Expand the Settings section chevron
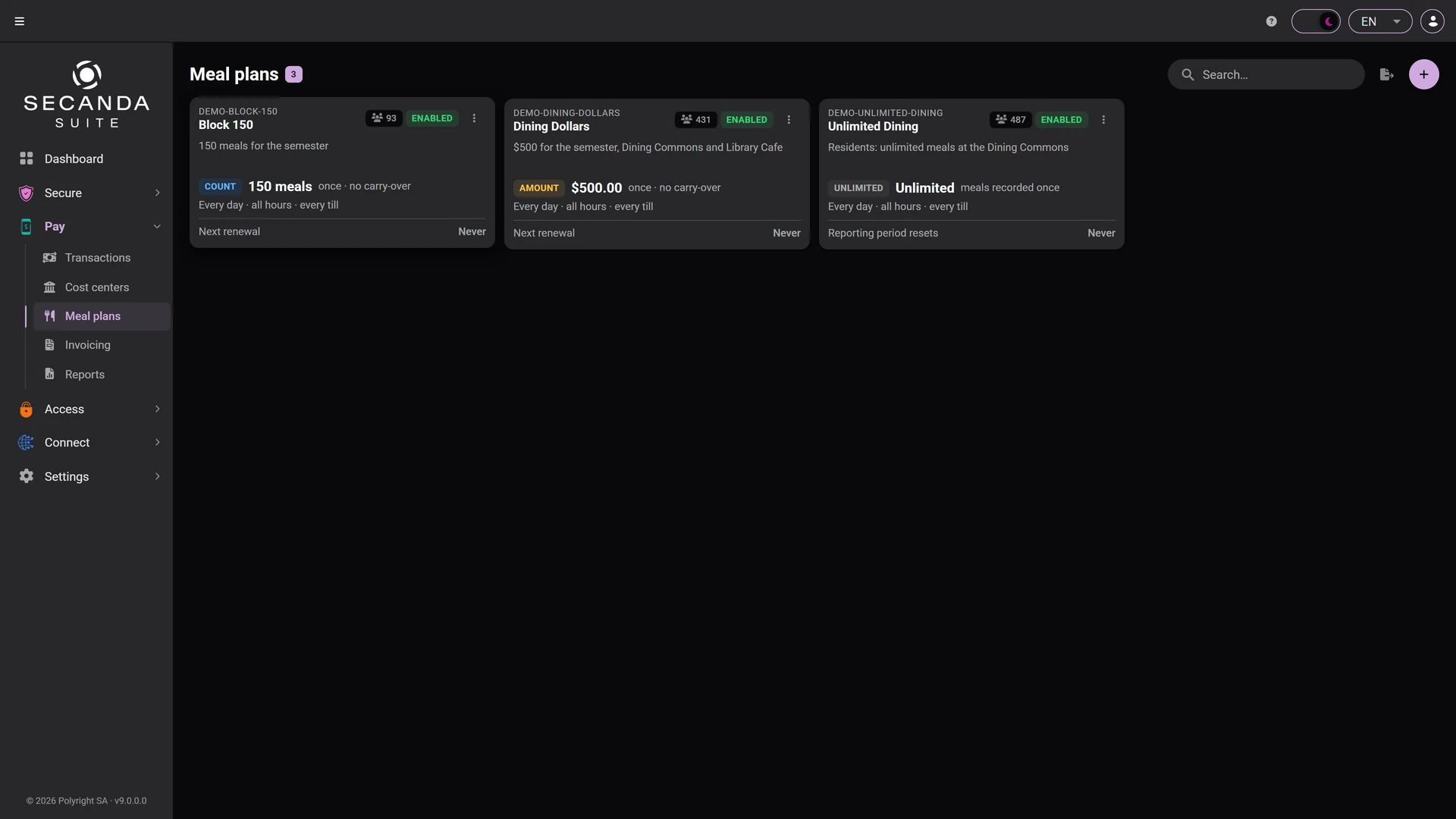The image size is (1456, 819). pyautogui.click(x=157, y=476)
